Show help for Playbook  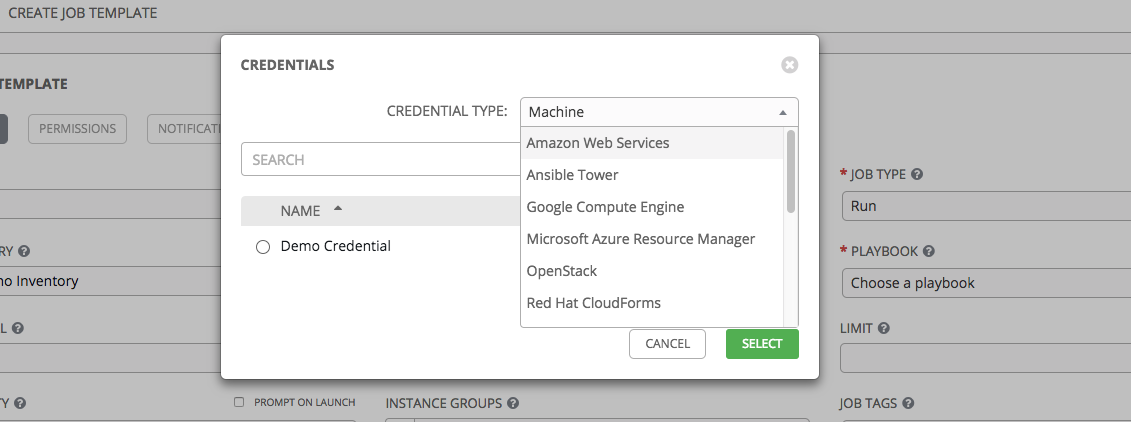(929, 252)
